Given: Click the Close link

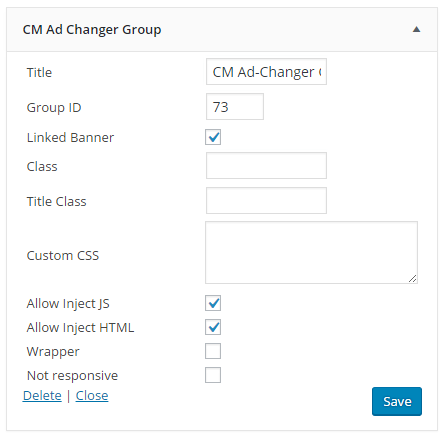Looking at the screenshot, I should pos(92,396).
